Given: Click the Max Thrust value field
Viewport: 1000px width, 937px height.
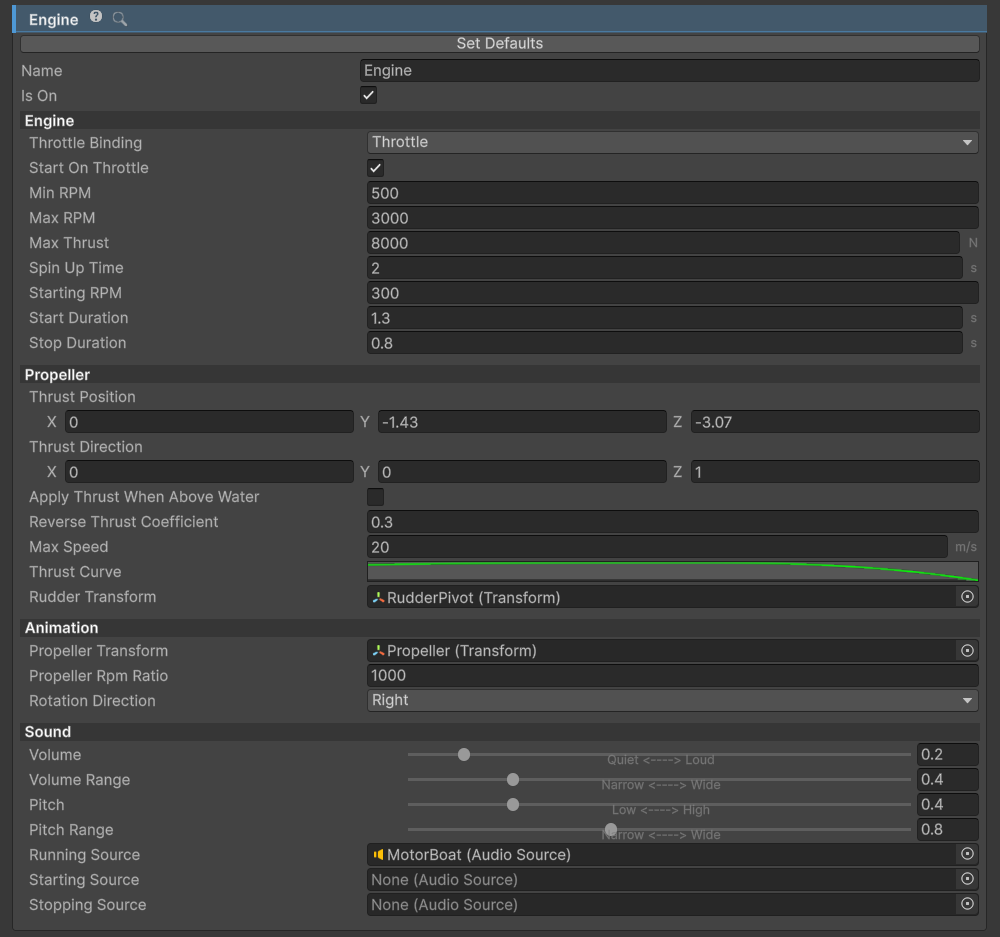Looking at the screenshot, I should coord(663,243).
